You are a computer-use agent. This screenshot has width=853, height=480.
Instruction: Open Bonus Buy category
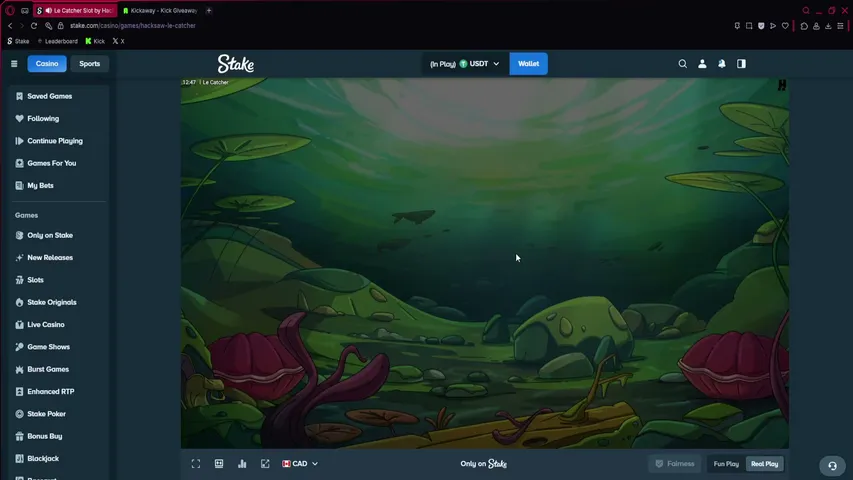(58, 436)
